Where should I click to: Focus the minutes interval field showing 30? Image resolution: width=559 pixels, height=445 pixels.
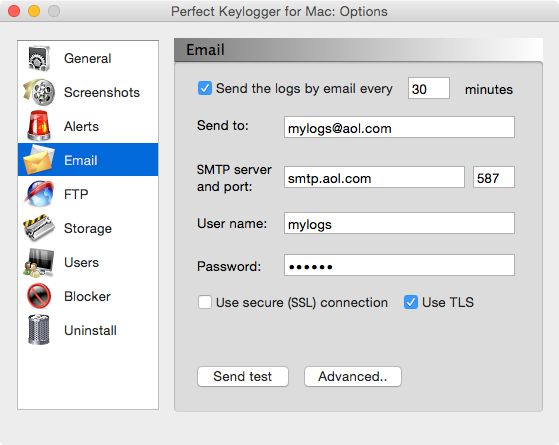point(429,88)
